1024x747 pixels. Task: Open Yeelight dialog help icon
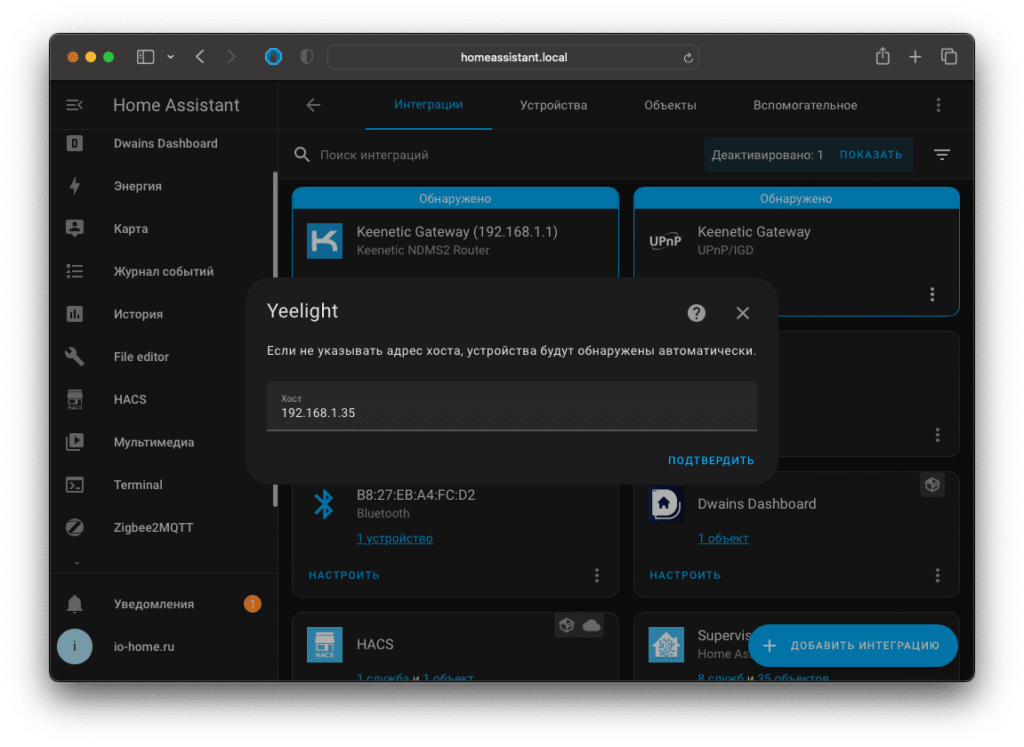click(696, 313)
